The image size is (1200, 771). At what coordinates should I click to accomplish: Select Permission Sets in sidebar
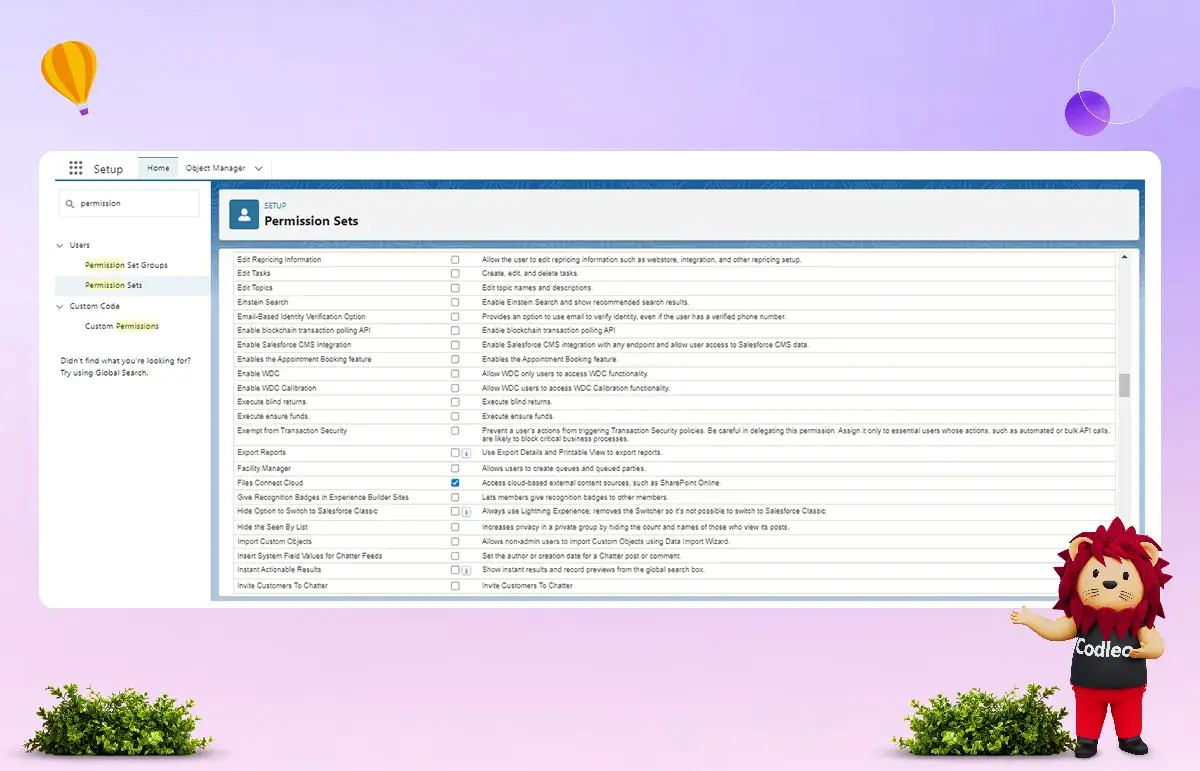click(x=113, y=285)
